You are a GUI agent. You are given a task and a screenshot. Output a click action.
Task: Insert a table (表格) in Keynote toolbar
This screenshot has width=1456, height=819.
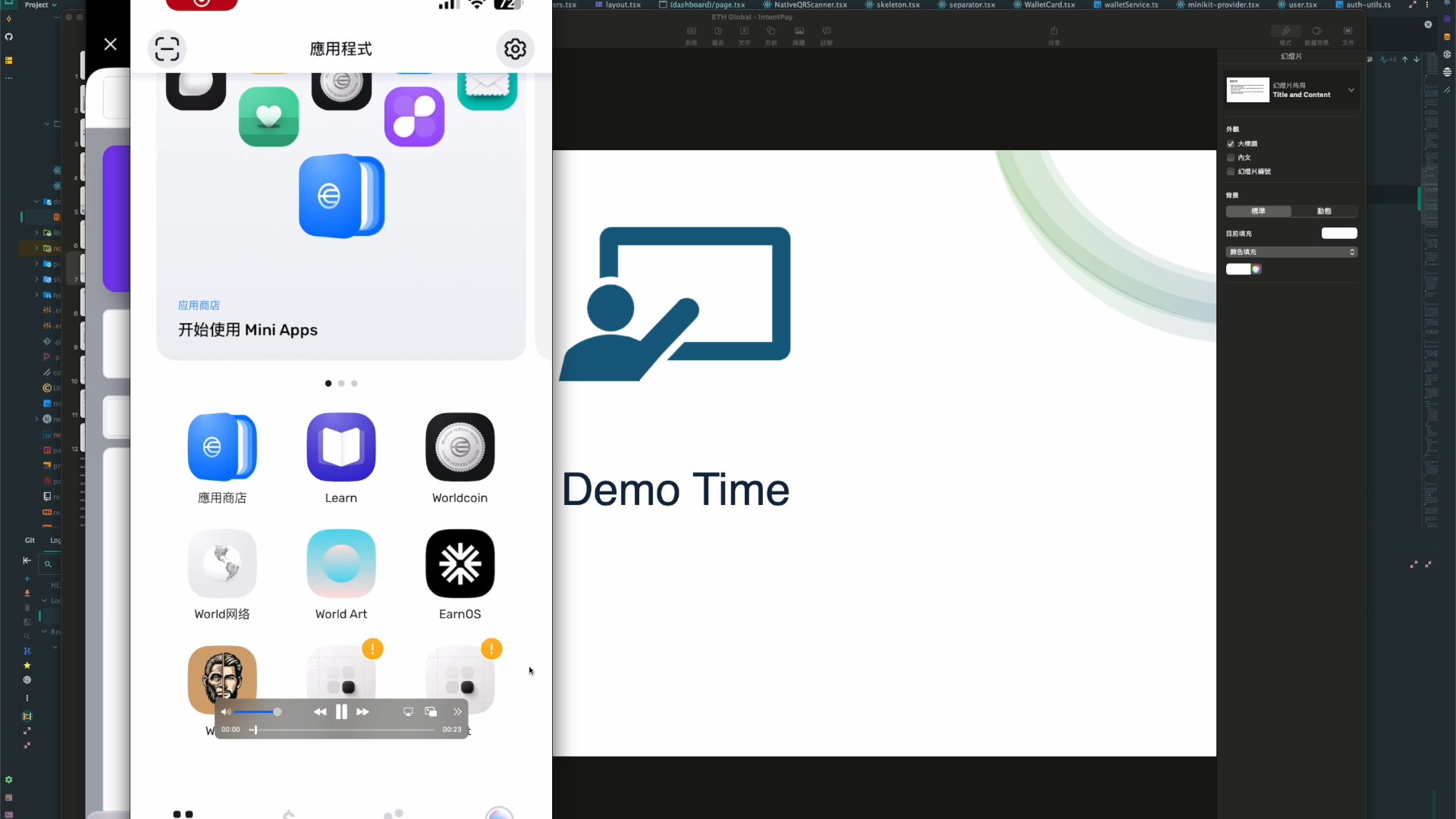pyautogui.click(x=691, y=35)
